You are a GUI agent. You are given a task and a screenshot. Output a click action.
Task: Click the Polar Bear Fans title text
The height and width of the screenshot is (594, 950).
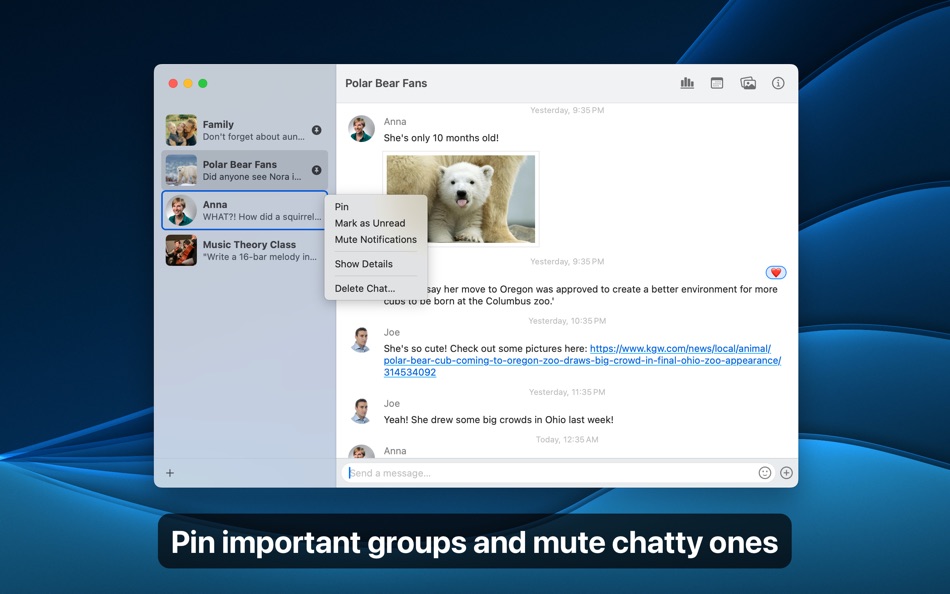pyautogui.click(x=386, y=83)
